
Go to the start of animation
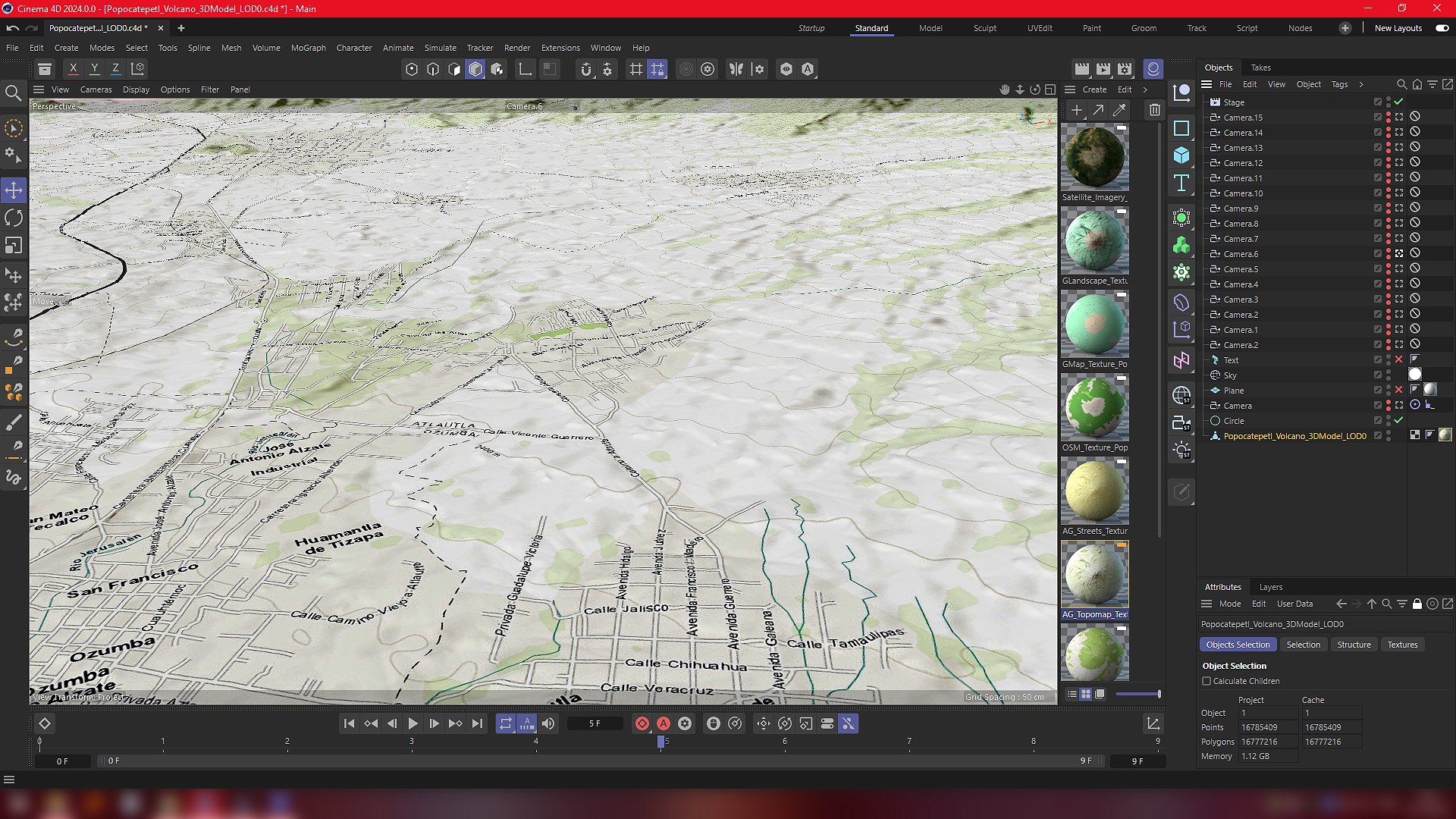[x=349, y=723]
